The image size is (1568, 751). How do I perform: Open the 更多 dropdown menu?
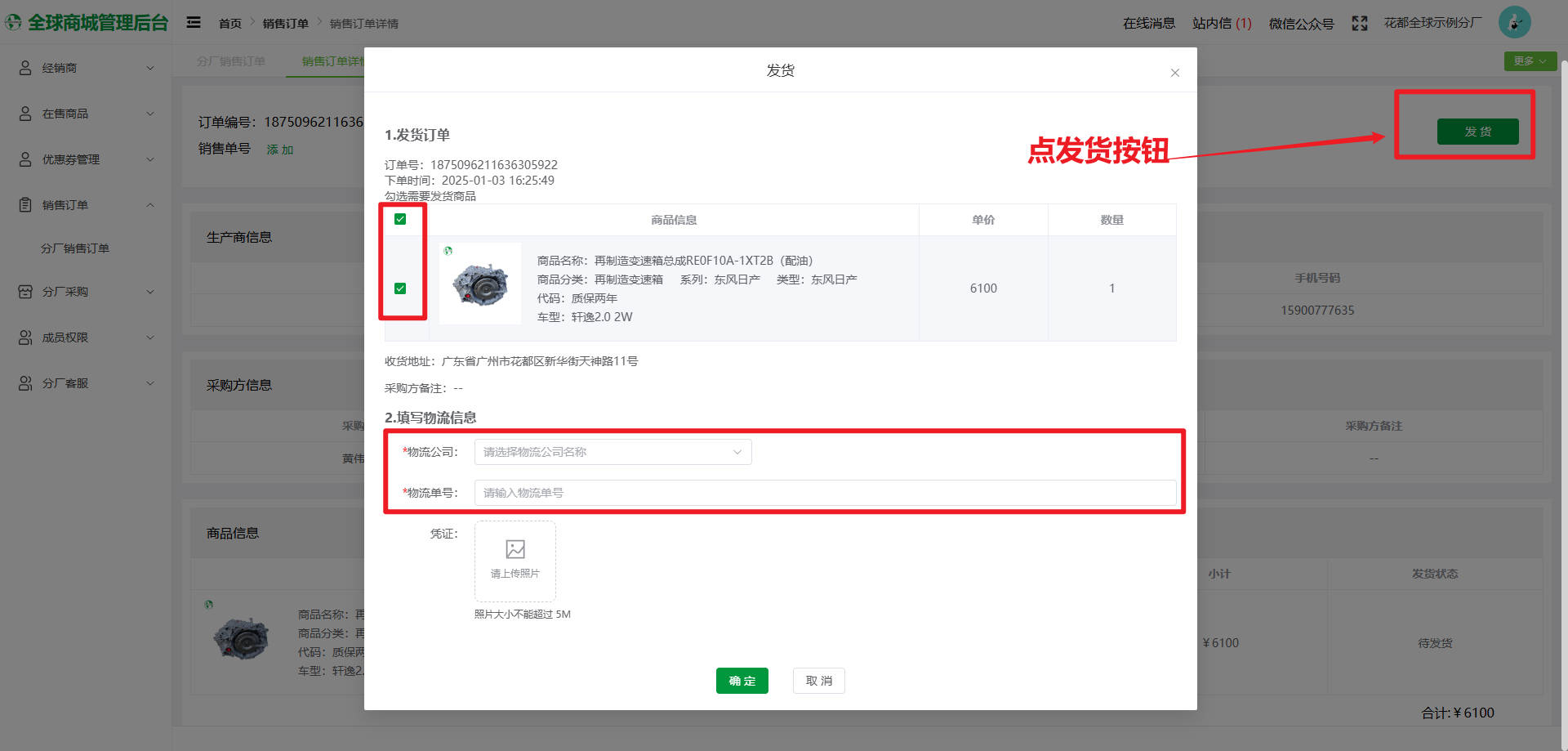[1529, 60]
